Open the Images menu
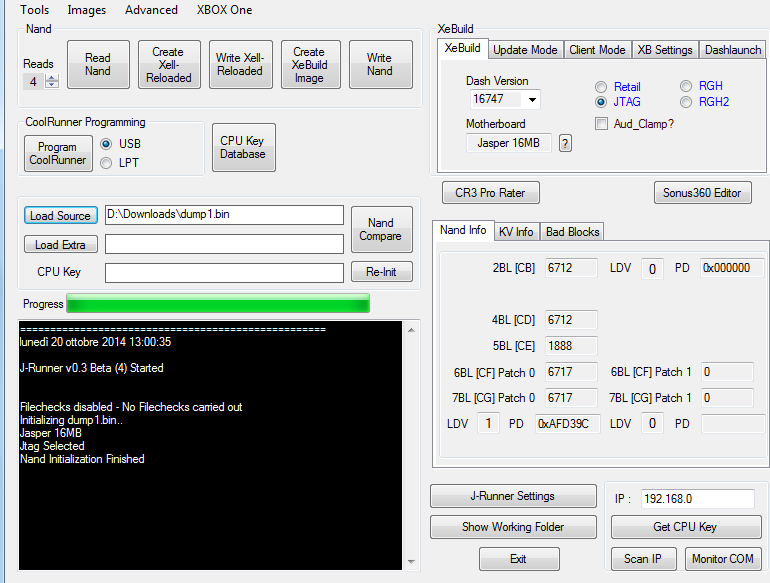The image size is (770, 583). coord(86,10)
